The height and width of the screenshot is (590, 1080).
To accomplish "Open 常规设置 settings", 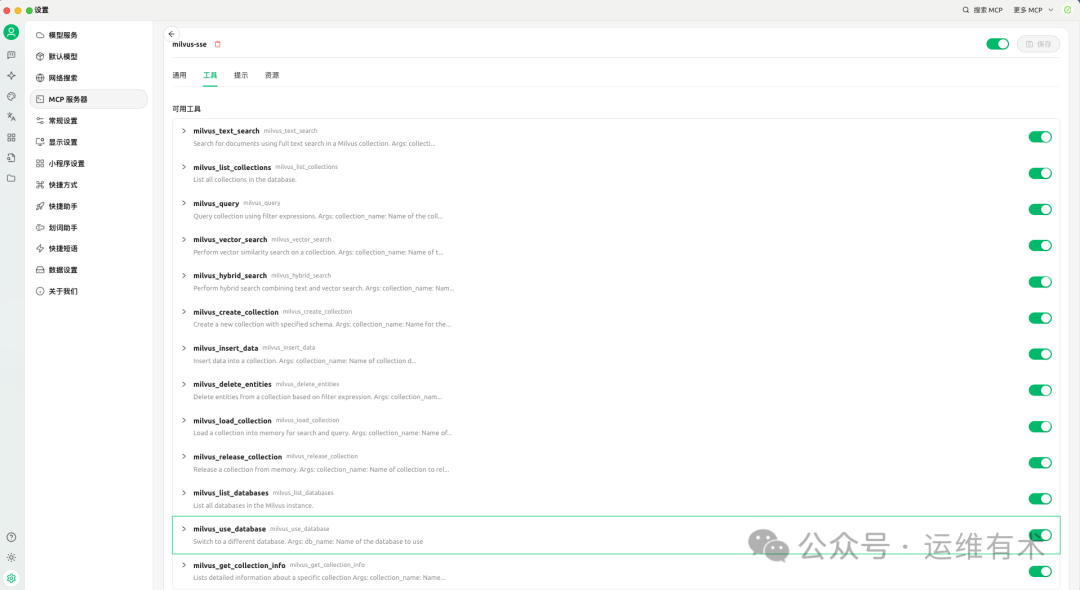I will tap(89, 120).
